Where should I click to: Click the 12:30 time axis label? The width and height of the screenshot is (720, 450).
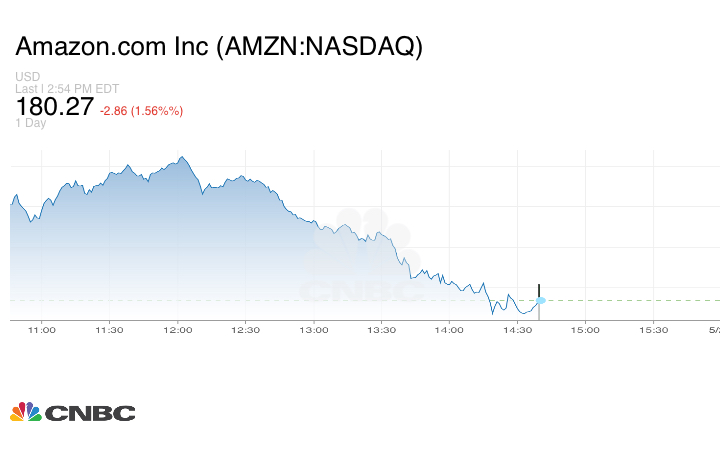245,329
